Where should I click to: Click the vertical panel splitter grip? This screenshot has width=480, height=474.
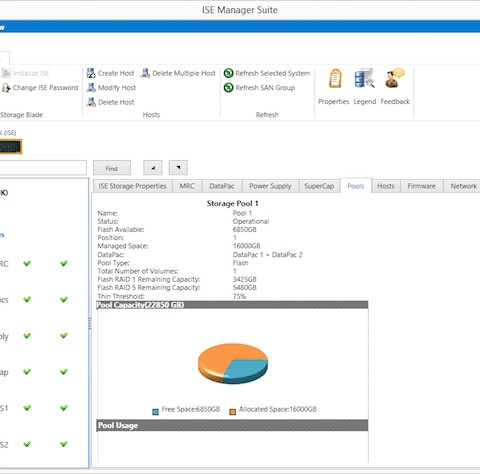(x=90, y=323)
